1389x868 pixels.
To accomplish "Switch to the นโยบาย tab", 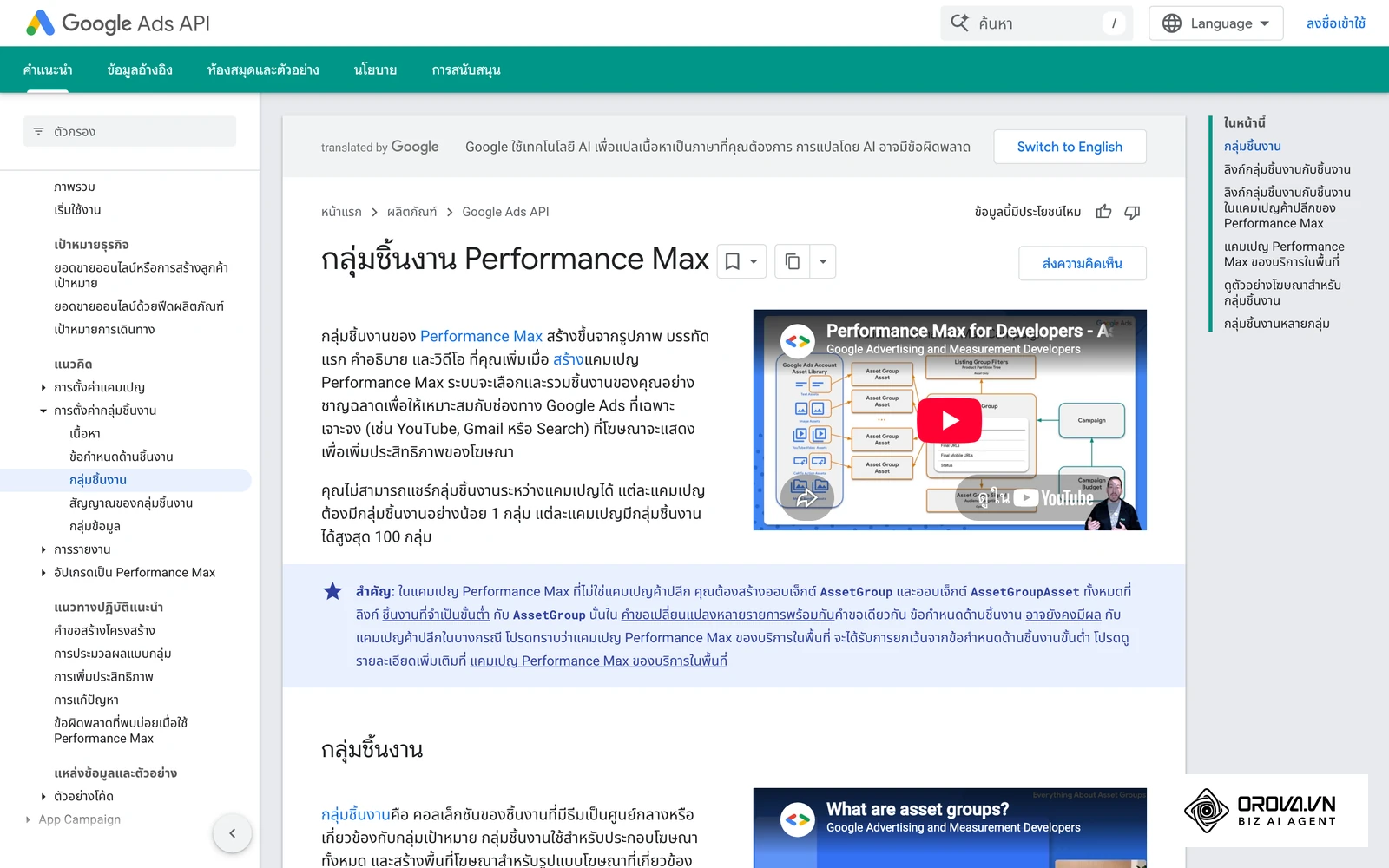I will pyautogui.click(x=375, y=69).
